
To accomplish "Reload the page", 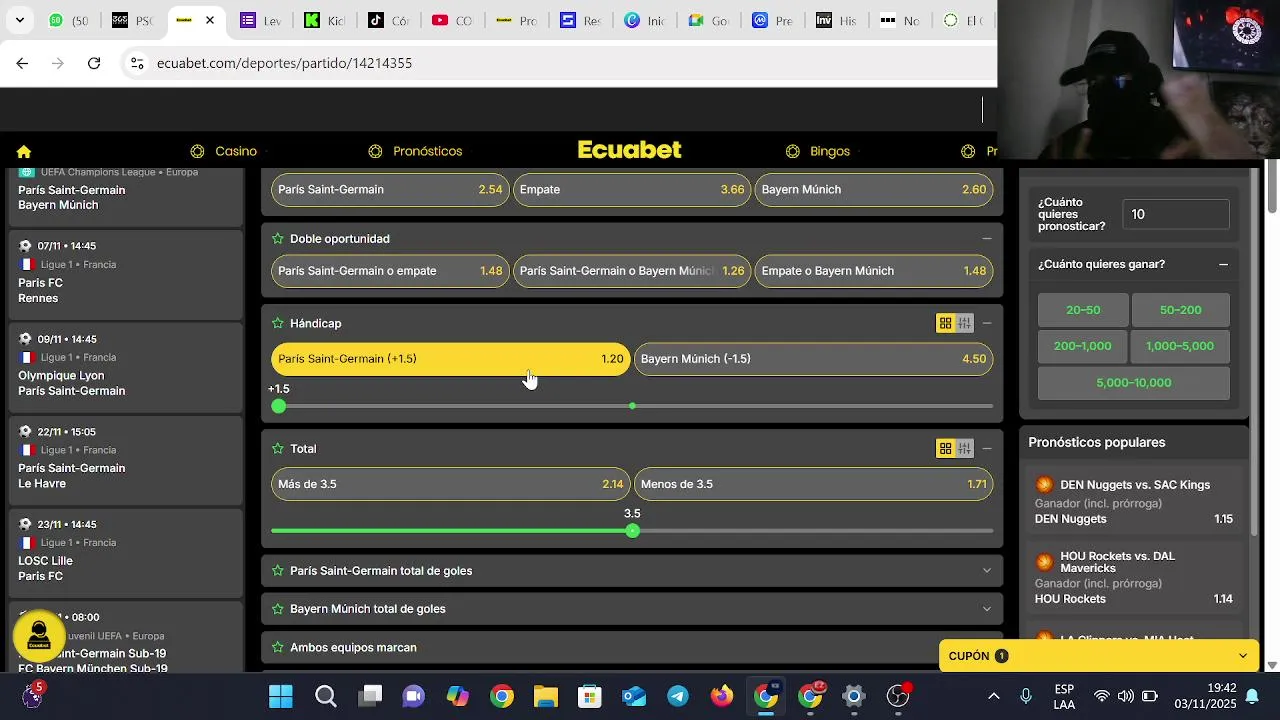I will tap(94, 63).
